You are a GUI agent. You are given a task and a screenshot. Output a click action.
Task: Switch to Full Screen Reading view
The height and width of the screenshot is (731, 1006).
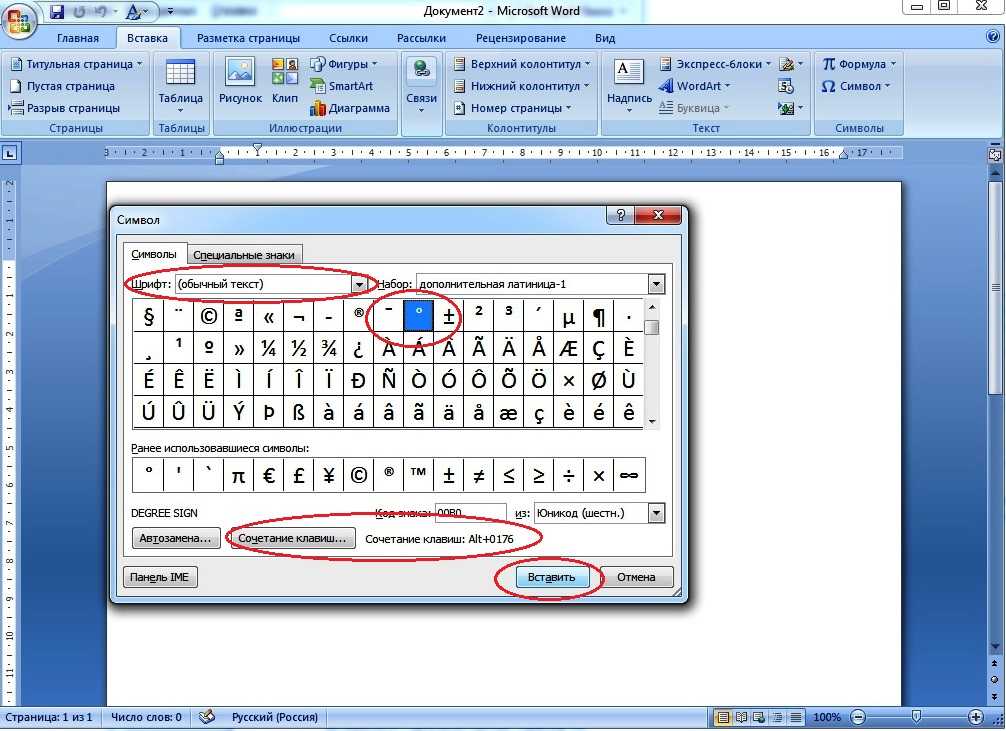[x=741, y=717]
